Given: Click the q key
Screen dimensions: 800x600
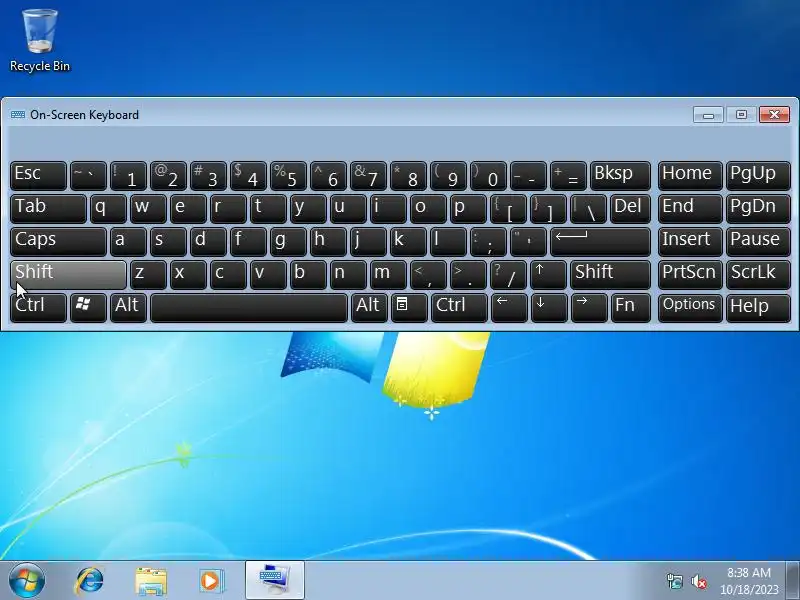Looking at the screenshot, I should (108, 209).
